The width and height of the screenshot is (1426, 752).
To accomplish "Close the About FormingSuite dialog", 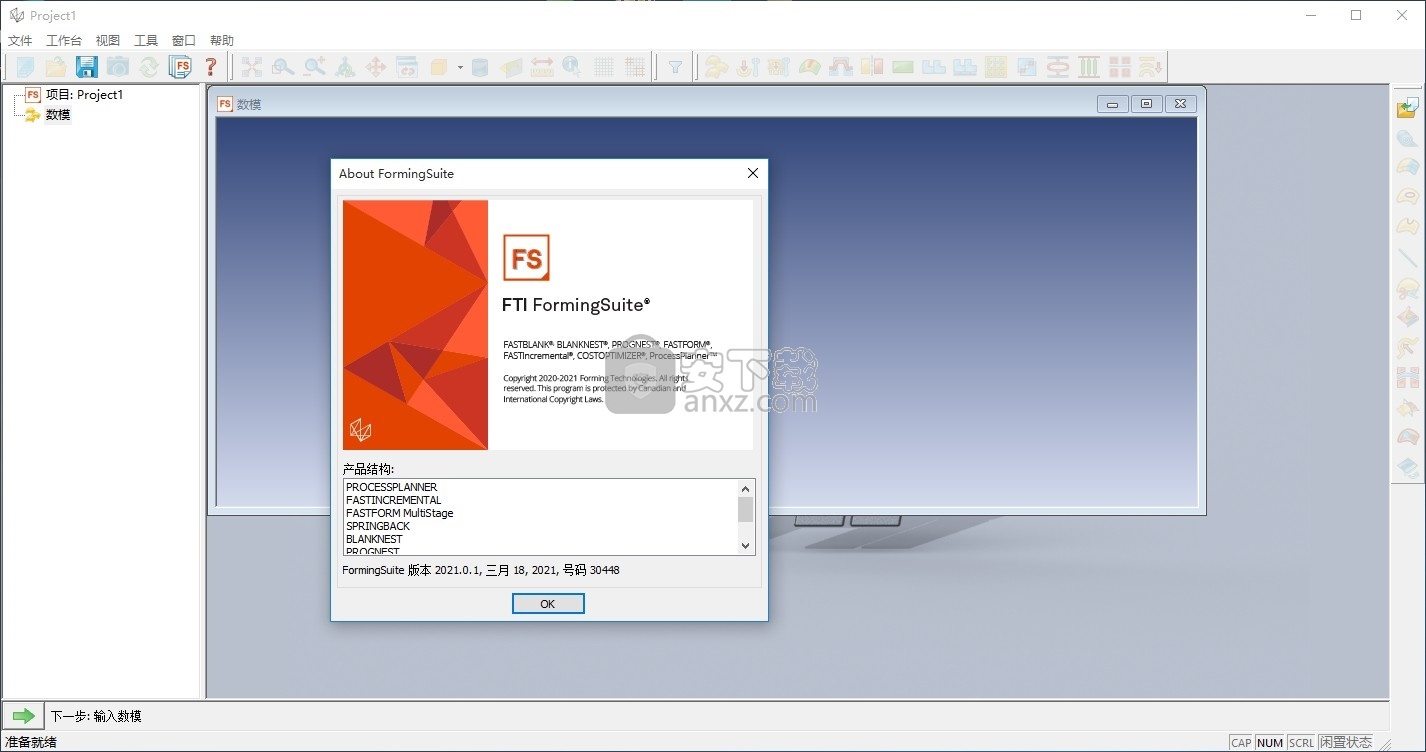I will (753, 173).
